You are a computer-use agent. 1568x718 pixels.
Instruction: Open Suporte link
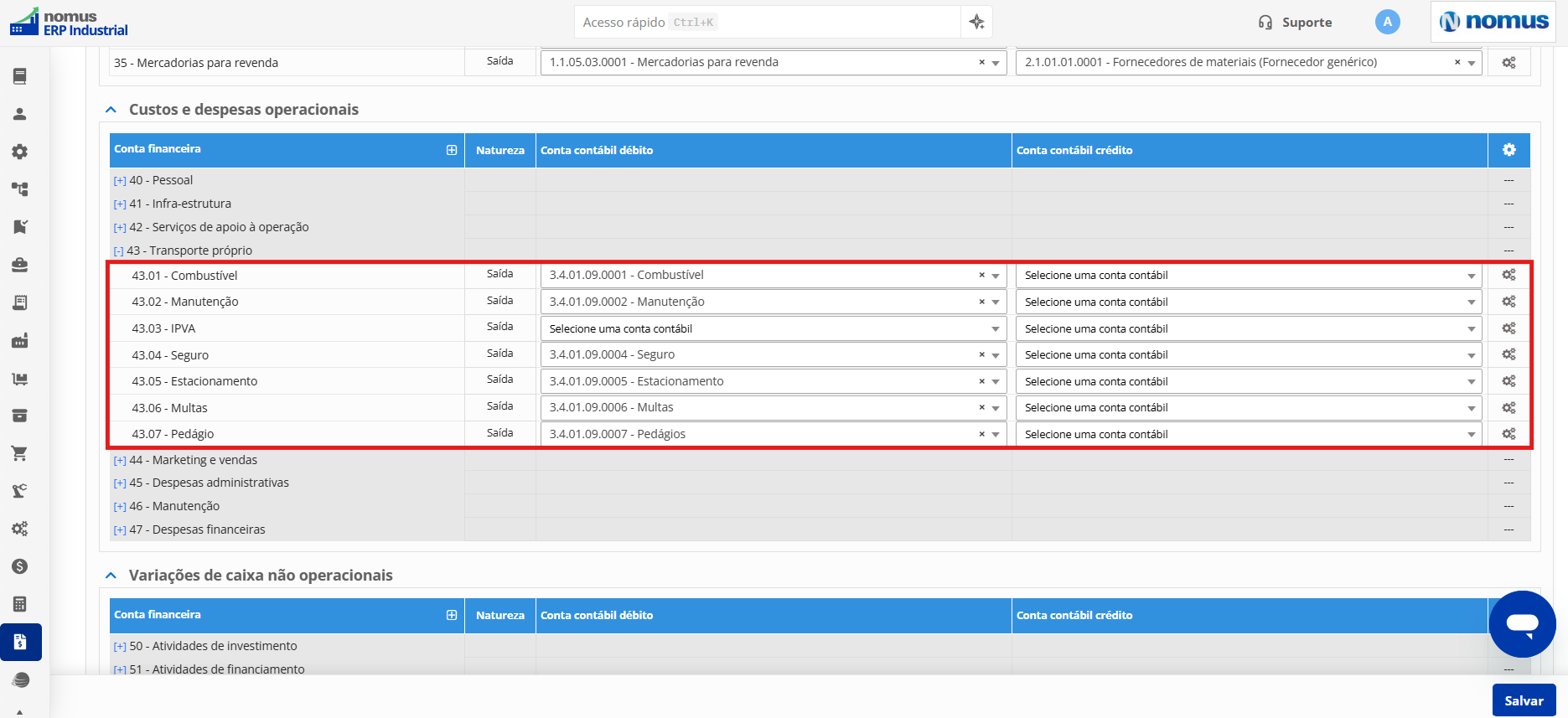[x=1295, y=23]
